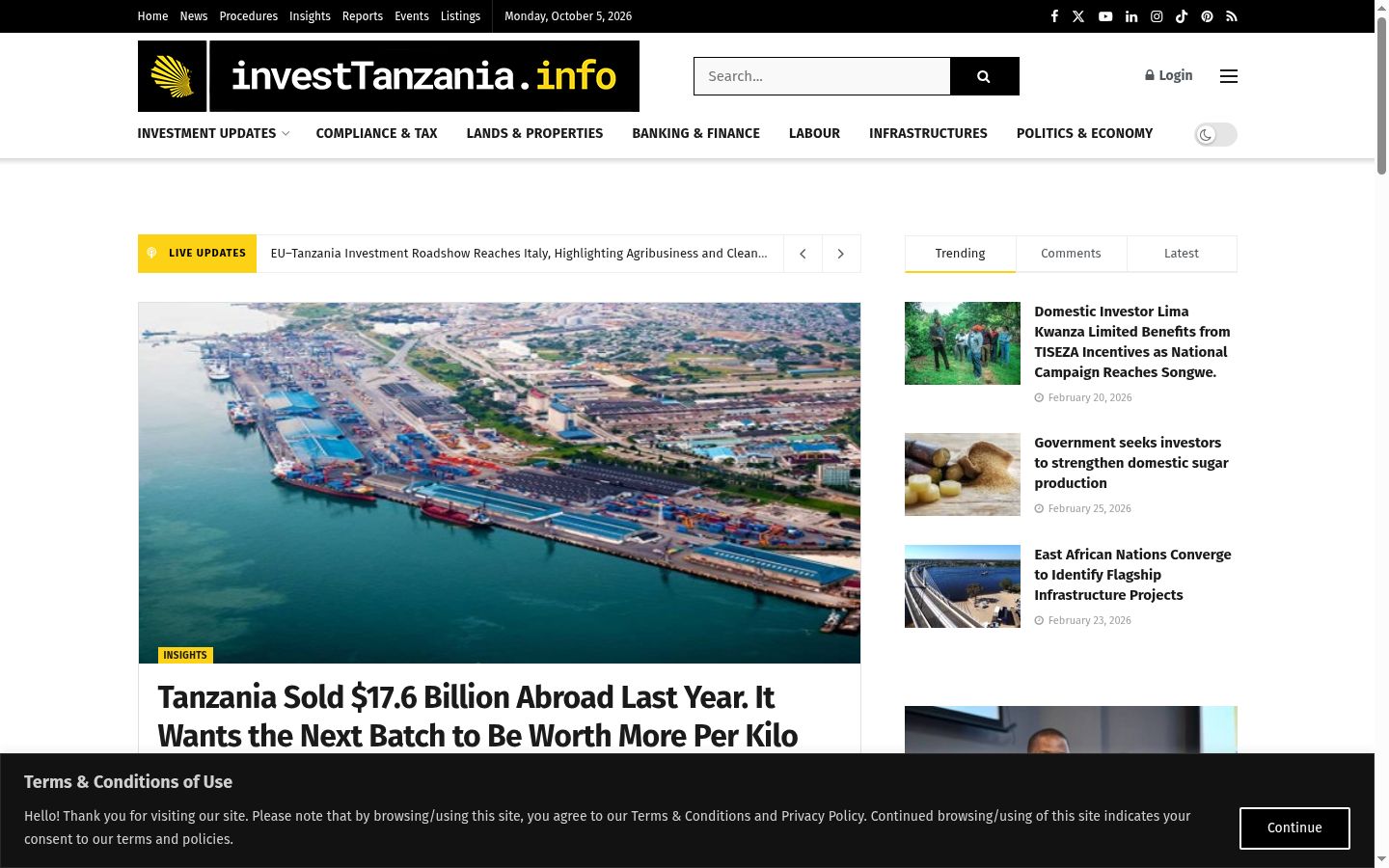Open the RSS feed icon

(x=1232, y=16)
